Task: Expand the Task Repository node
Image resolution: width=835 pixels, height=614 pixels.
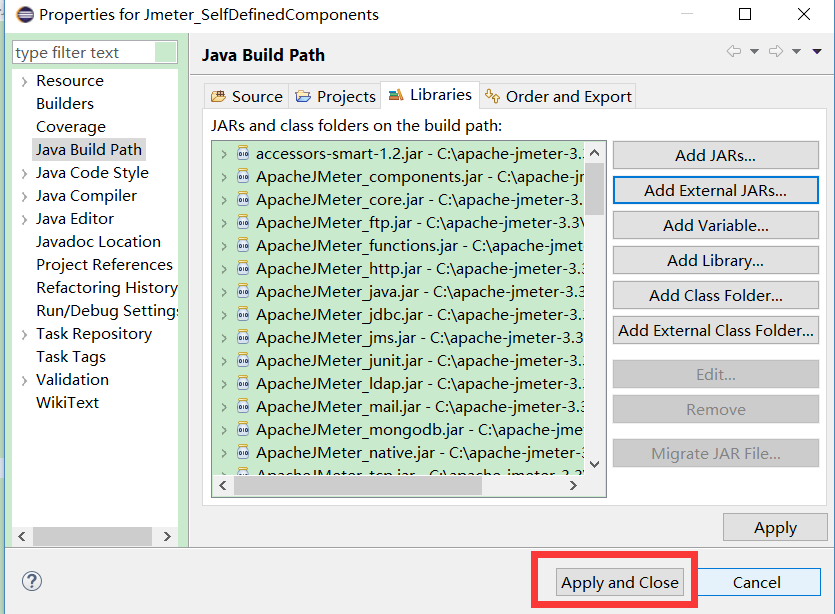Action: pyautogui.click(x=24, y=334)
